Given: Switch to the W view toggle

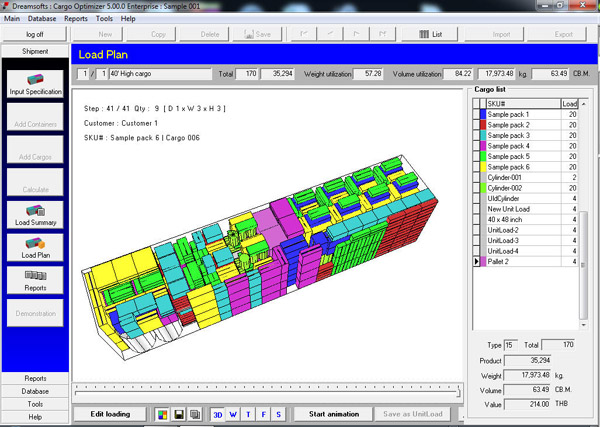Looking at the screenshot, I should click(x=233, y=414).
